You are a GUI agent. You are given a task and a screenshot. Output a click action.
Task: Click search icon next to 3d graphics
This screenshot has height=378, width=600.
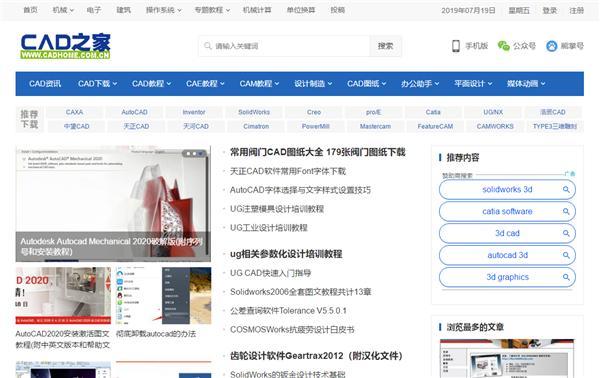click(x=566, y=277)
